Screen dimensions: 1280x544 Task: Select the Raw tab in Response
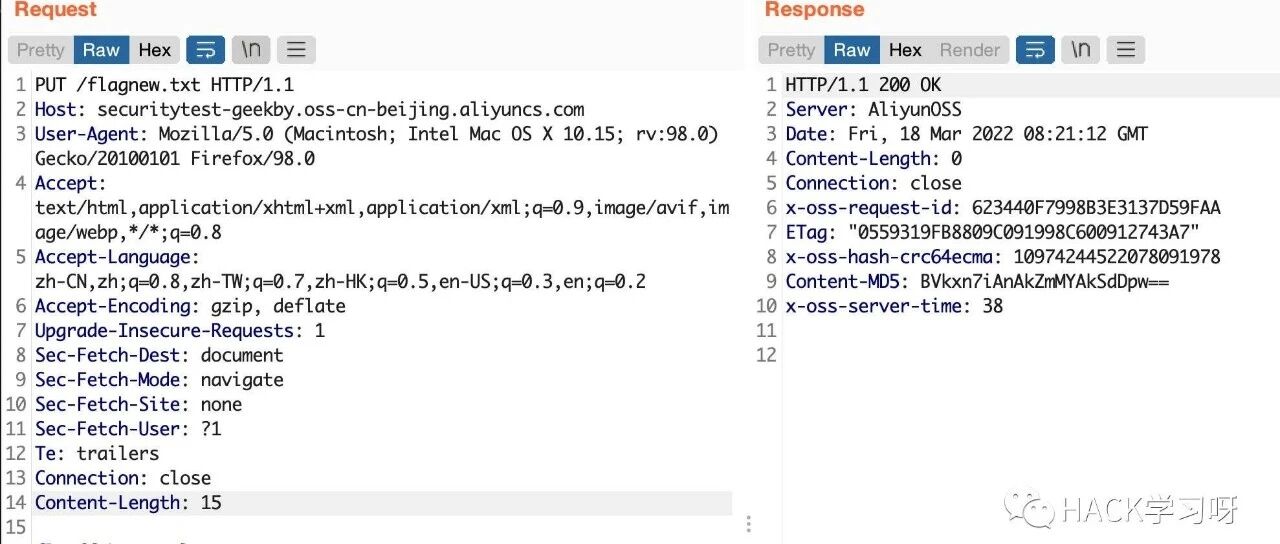[x=852, y=49]
